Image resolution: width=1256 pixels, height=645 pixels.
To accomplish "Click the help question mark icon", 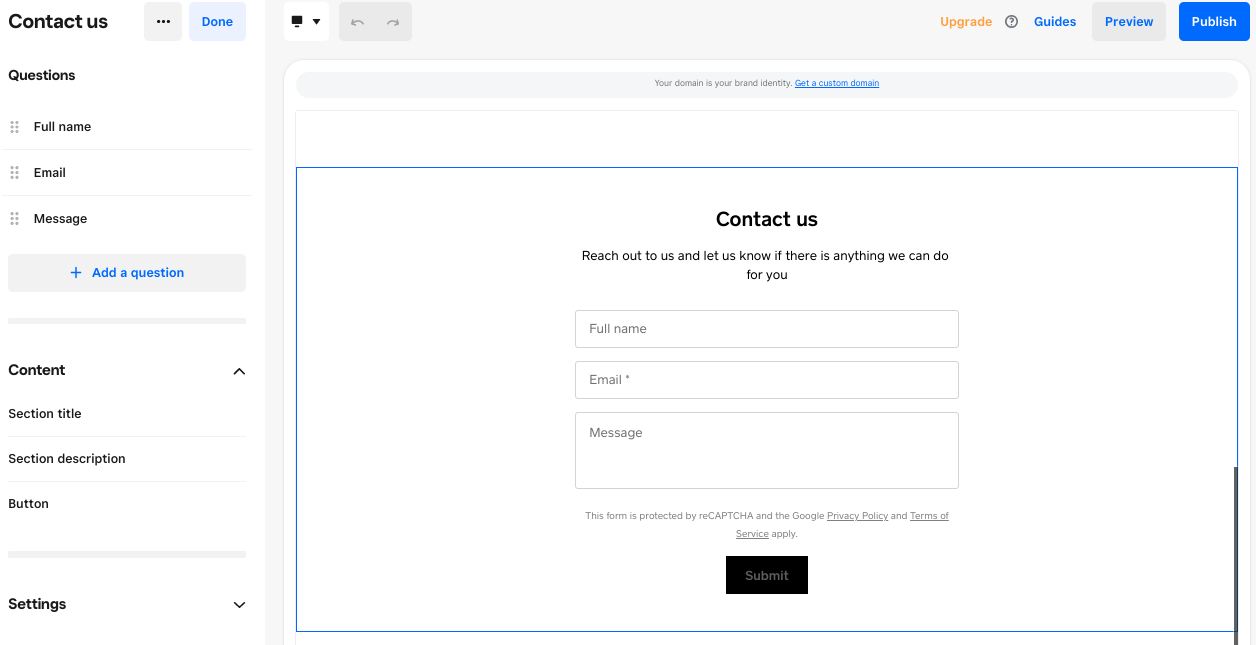I will click(1011, 21).
